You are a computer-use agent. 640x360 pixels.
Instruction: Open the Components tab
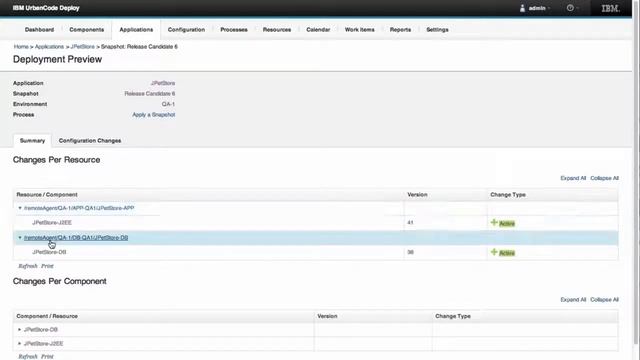(87, 30)
